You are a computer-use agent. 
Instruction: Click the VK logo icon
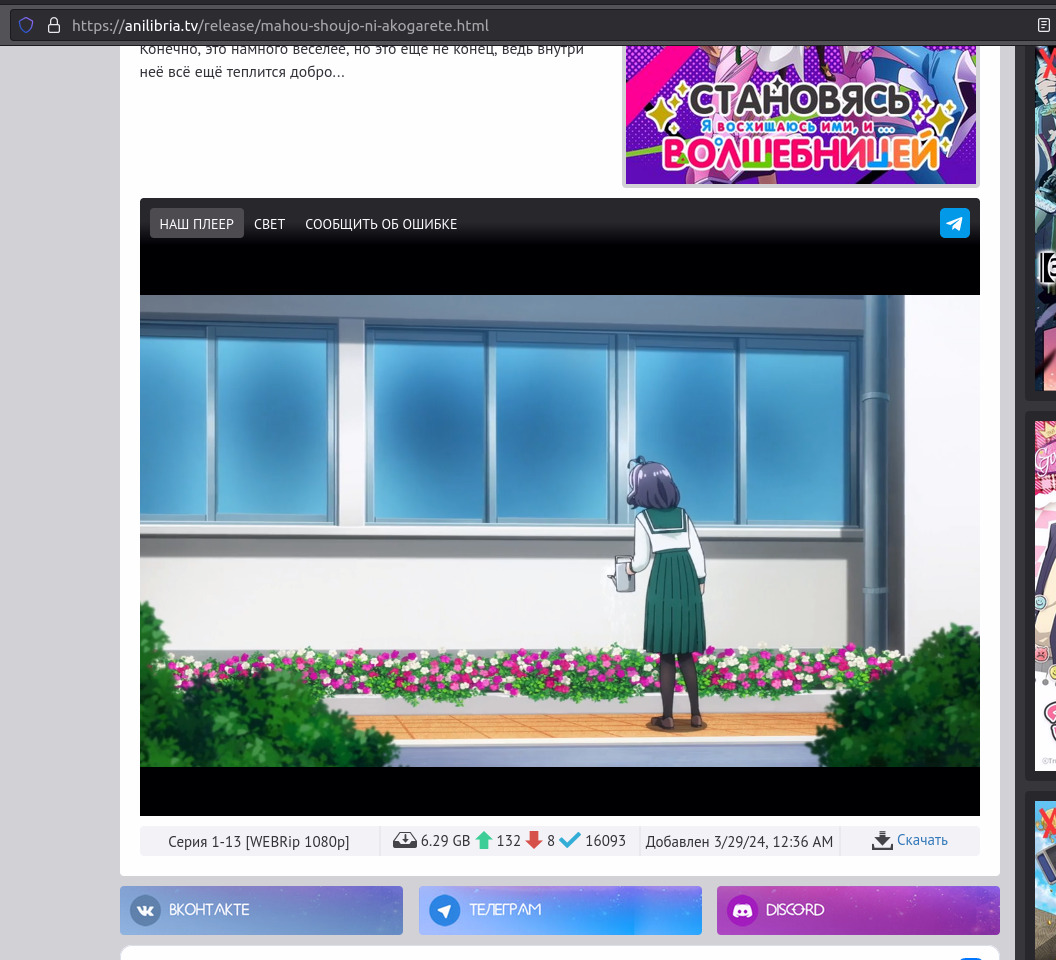pos(146,910)
